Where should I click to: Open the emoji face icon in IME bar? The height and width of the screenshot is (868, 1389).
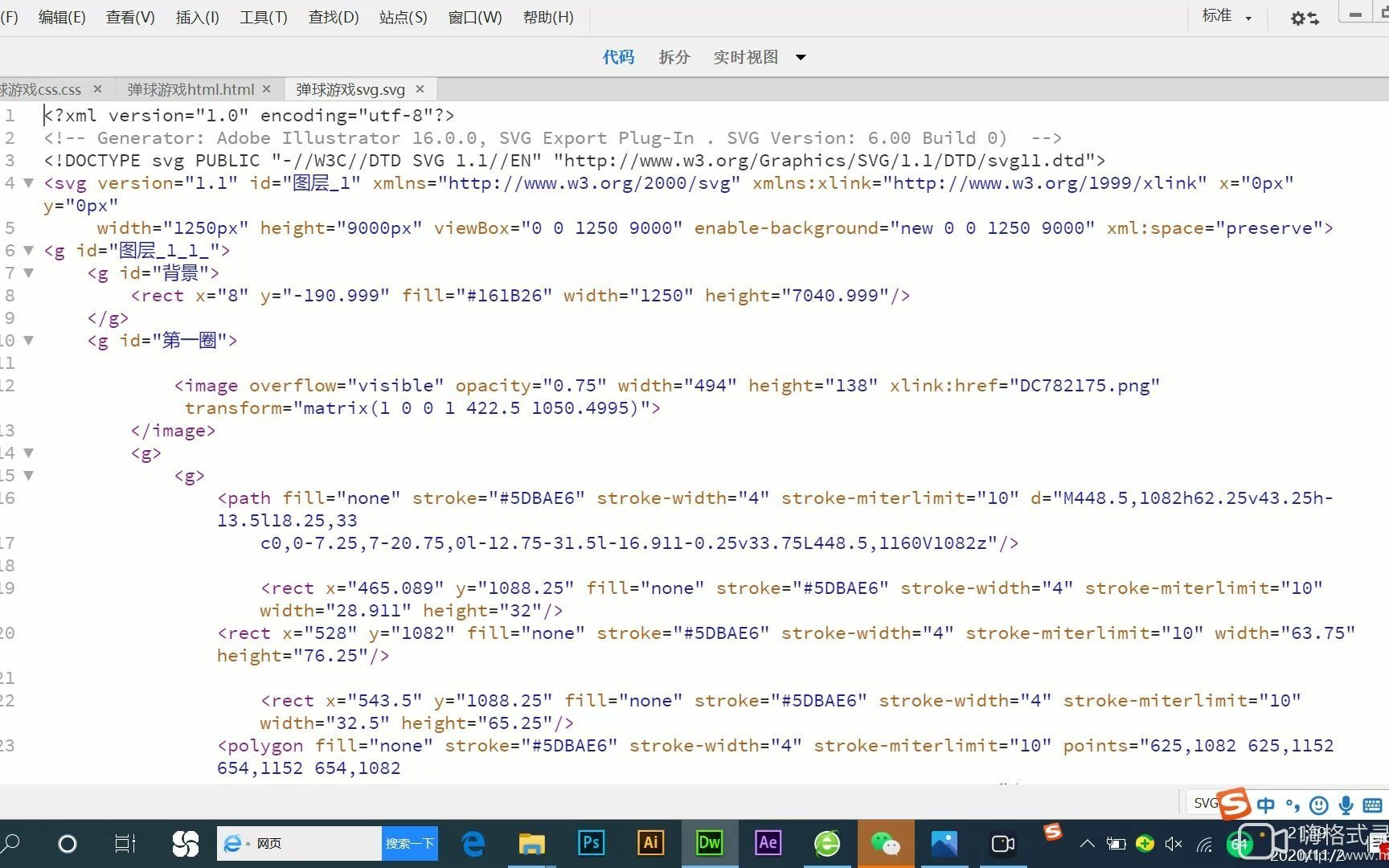tap(1318, 805)
